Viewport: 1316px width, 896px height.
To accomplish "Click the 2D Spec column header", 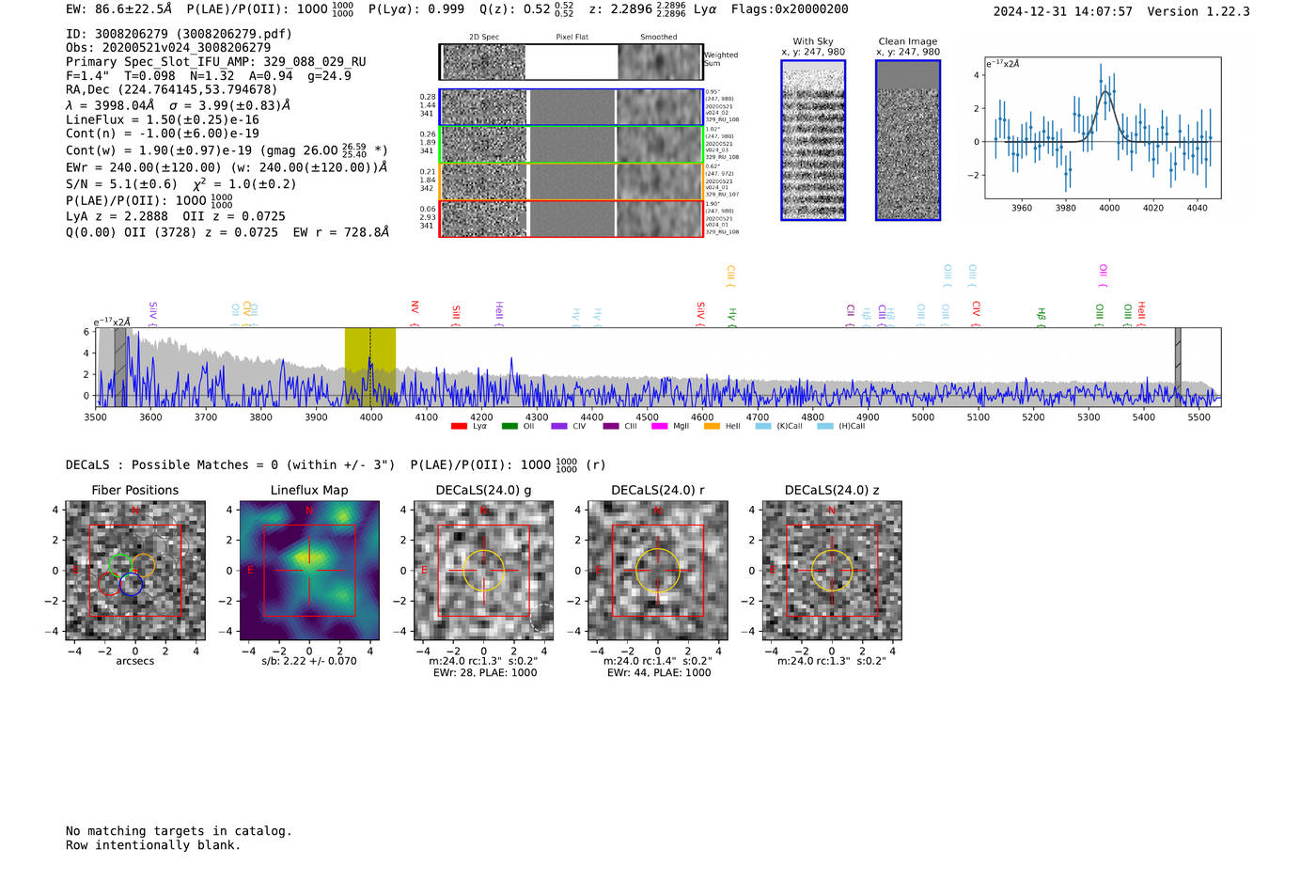I will (x=484, y=38).
